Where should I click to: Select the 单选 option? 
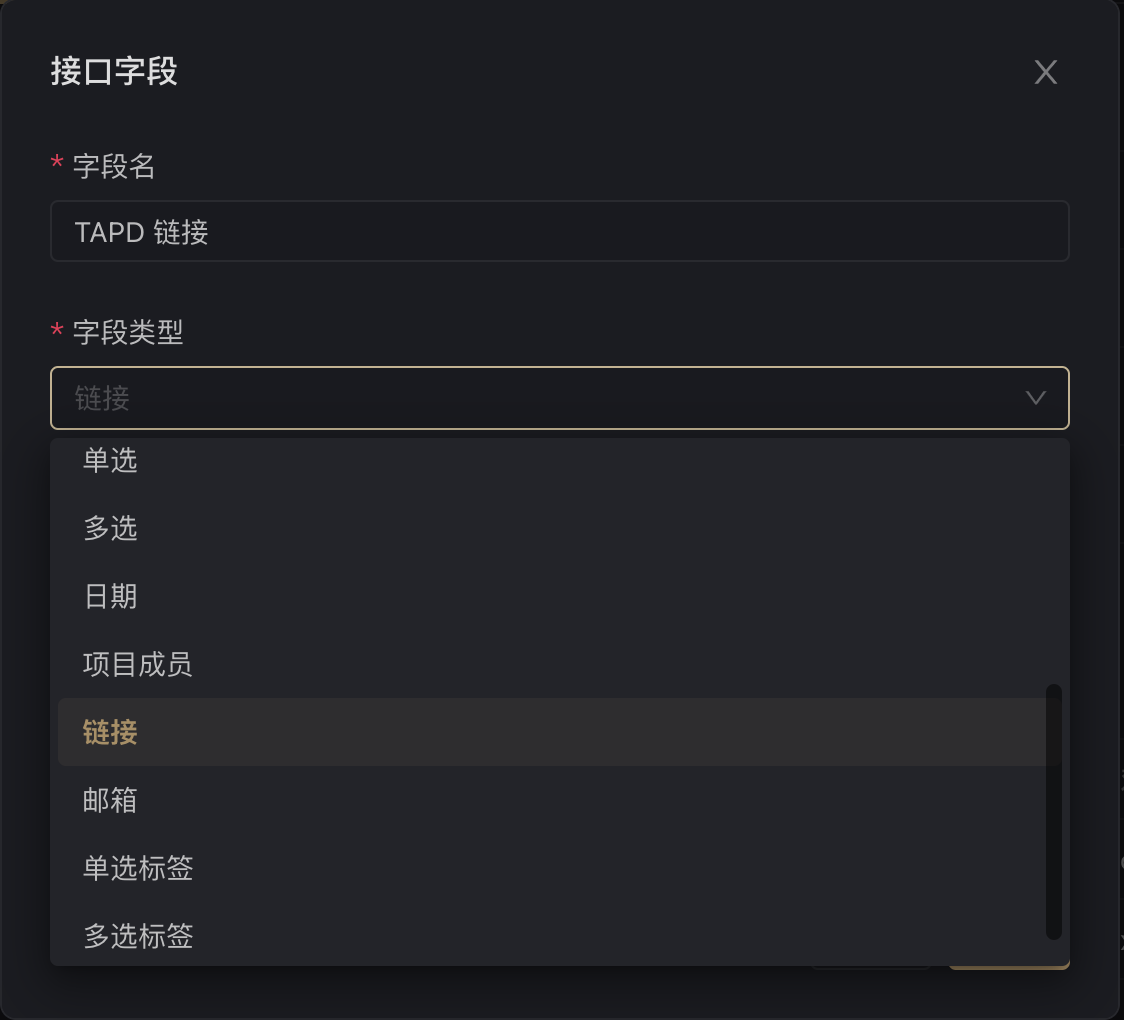tap(110, 461)
